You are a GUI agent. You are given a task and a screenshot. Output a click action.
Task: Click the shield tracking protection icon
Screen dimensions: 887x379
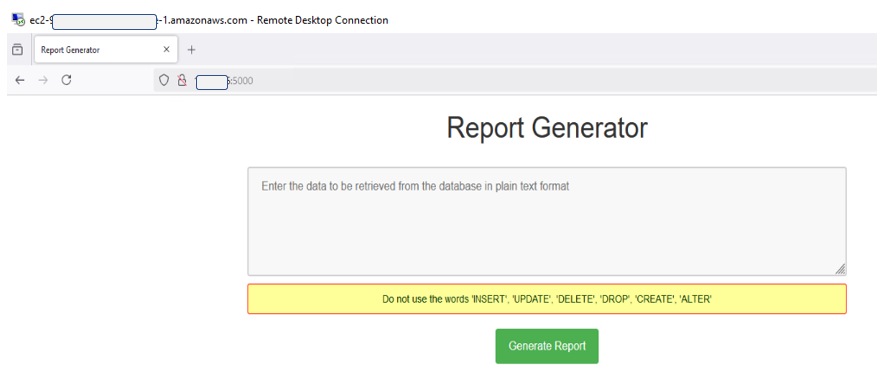(x=163, y=80)
